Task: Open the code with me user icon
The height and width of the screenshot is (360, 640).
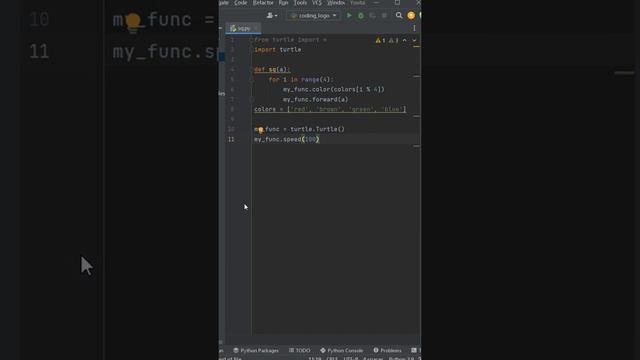Action: click(x=272, y=16)
